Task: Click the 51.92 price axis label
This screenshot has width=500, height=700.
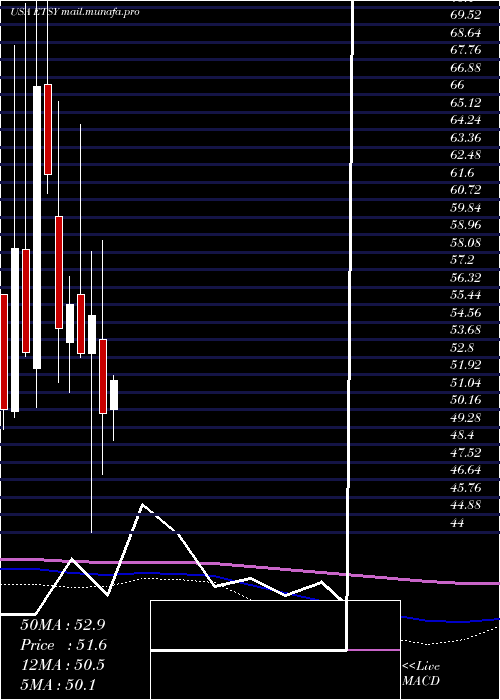Action: (466, 365)
